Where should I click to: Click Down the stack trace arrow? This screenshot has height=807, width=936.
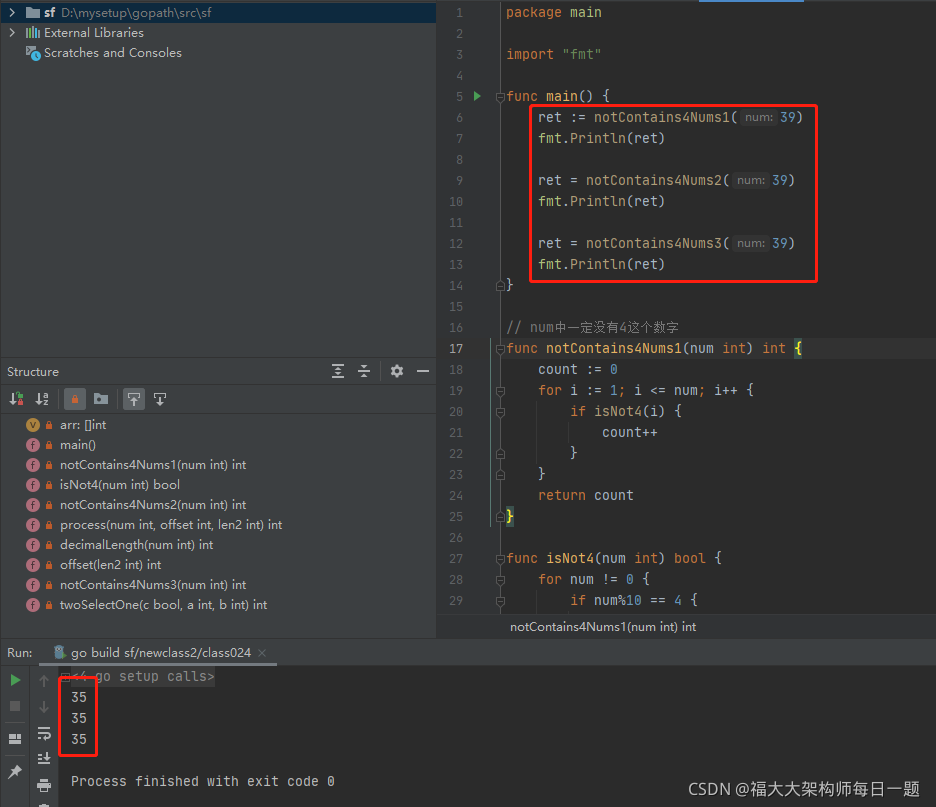(x=44, y=707)
